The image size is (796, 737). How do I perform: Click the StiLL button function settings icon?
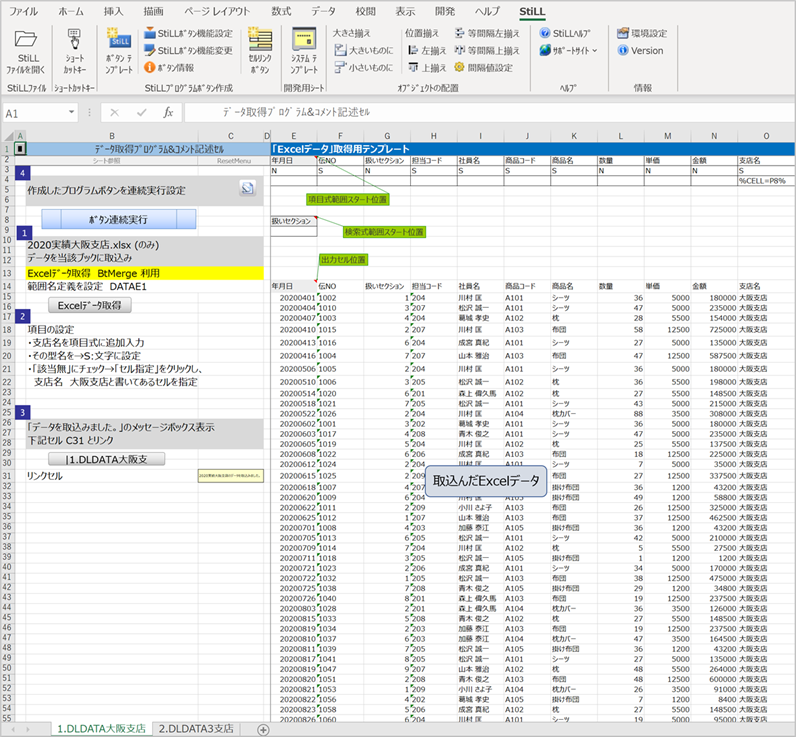[x=149, y=34]
